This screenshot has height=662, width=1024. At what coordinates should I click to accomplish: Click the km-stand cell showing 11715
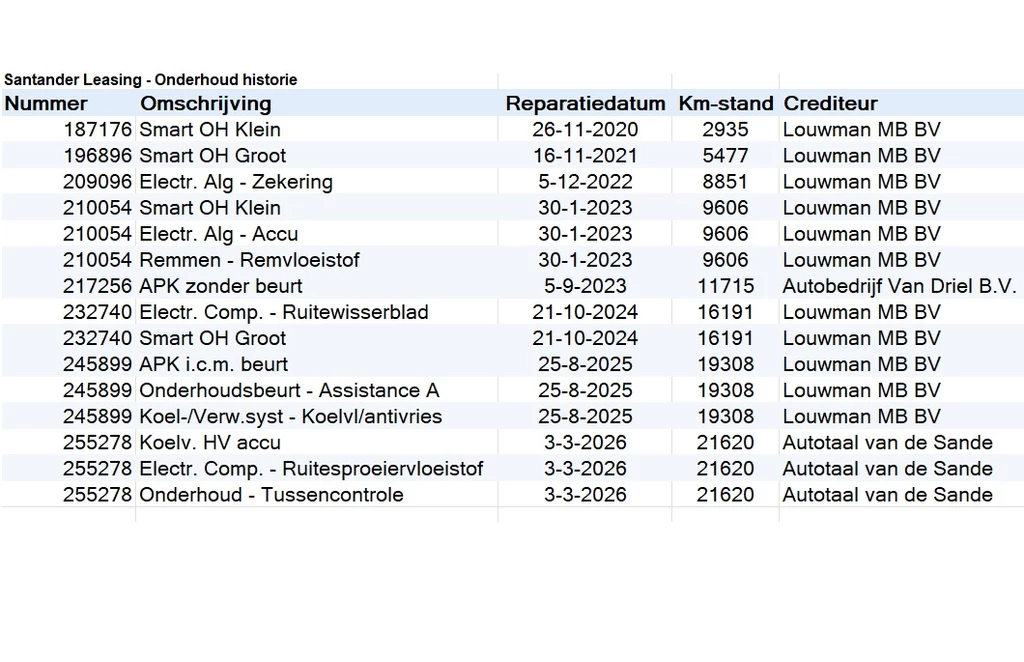click(726, 286)
